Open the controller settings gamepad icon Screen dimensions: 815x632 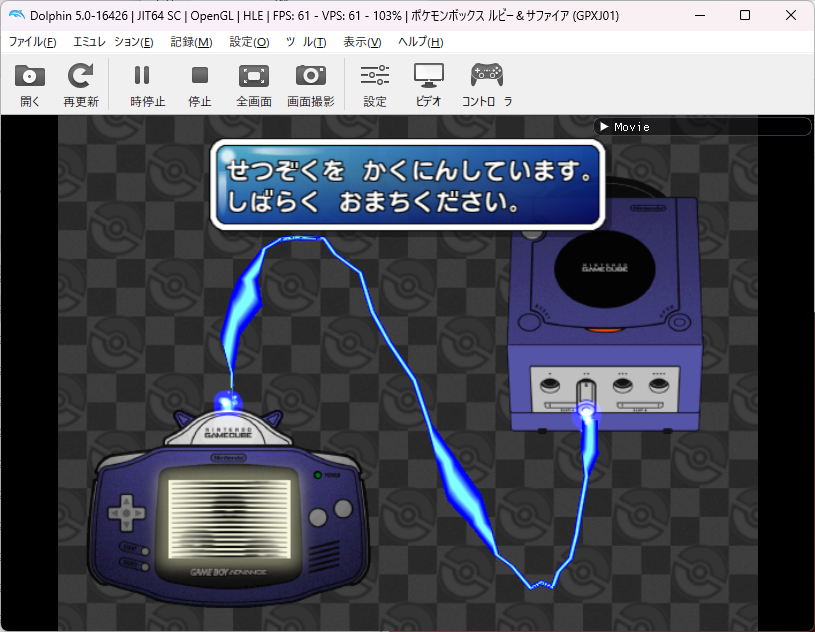[x=487, y=75]
